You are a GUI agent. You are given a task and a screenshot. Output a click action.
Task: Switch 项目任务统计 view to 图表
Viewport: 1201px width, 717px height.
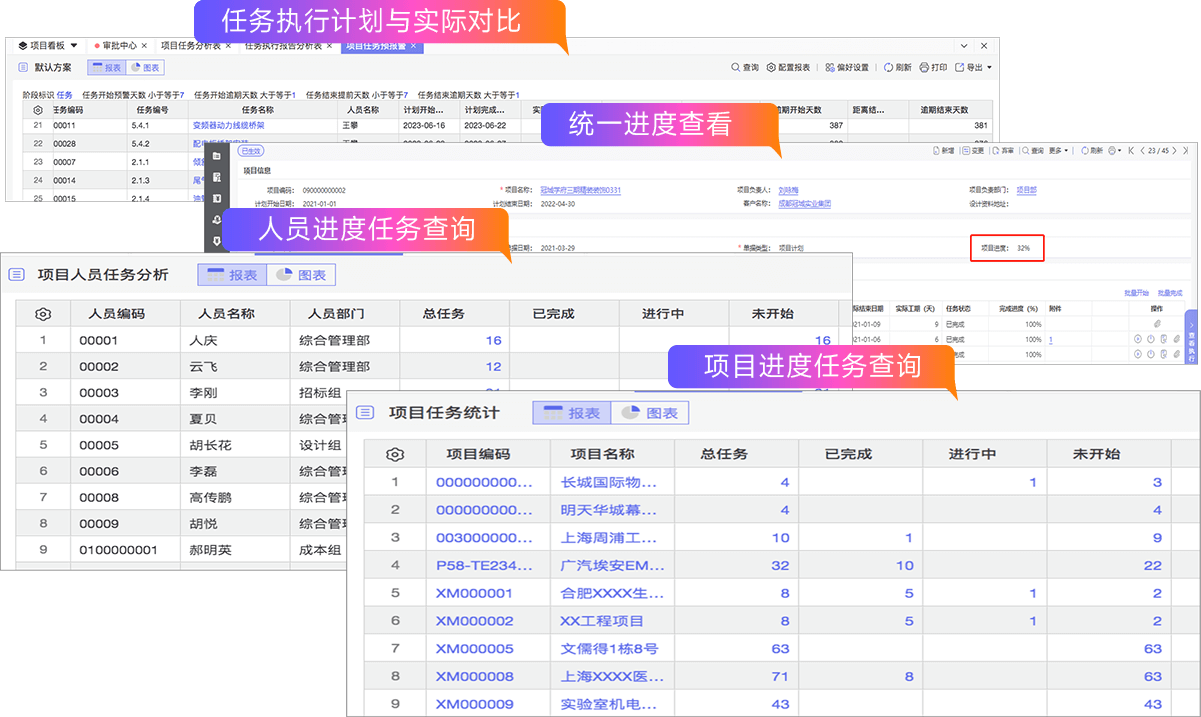pyautogui.click(x=650, y=413)
